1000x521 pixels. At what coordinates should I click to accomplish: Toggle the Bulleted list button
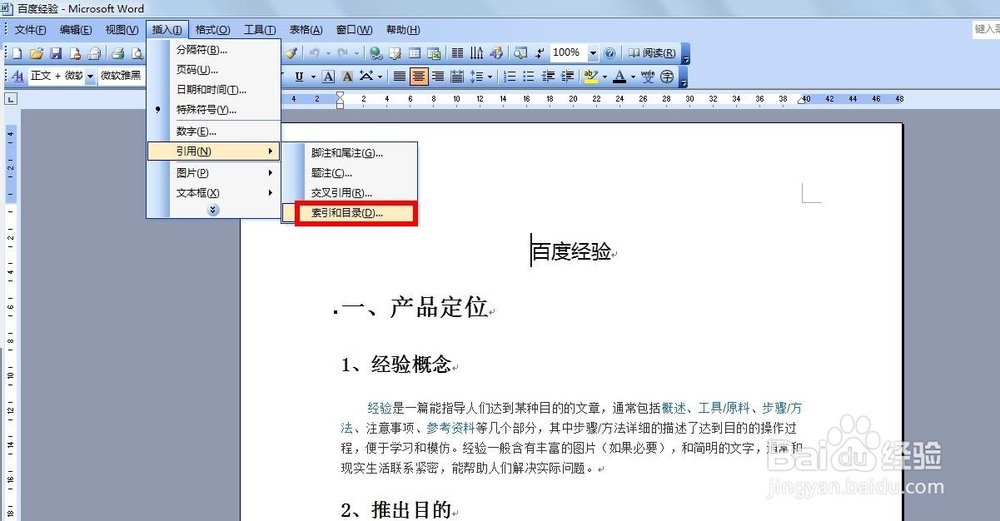[528, 77]
